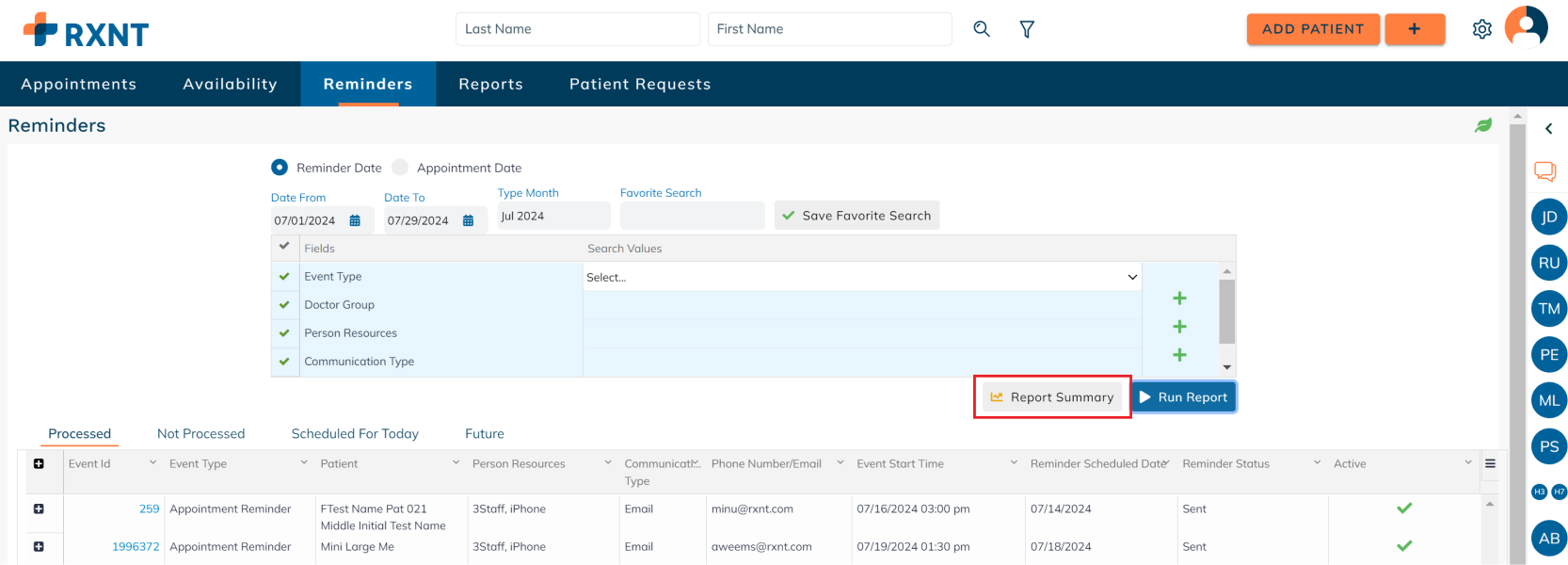This screenshot has width=1568, height=565.
Task: Open the Date To calendar picker
Action: tap(468, 220)
